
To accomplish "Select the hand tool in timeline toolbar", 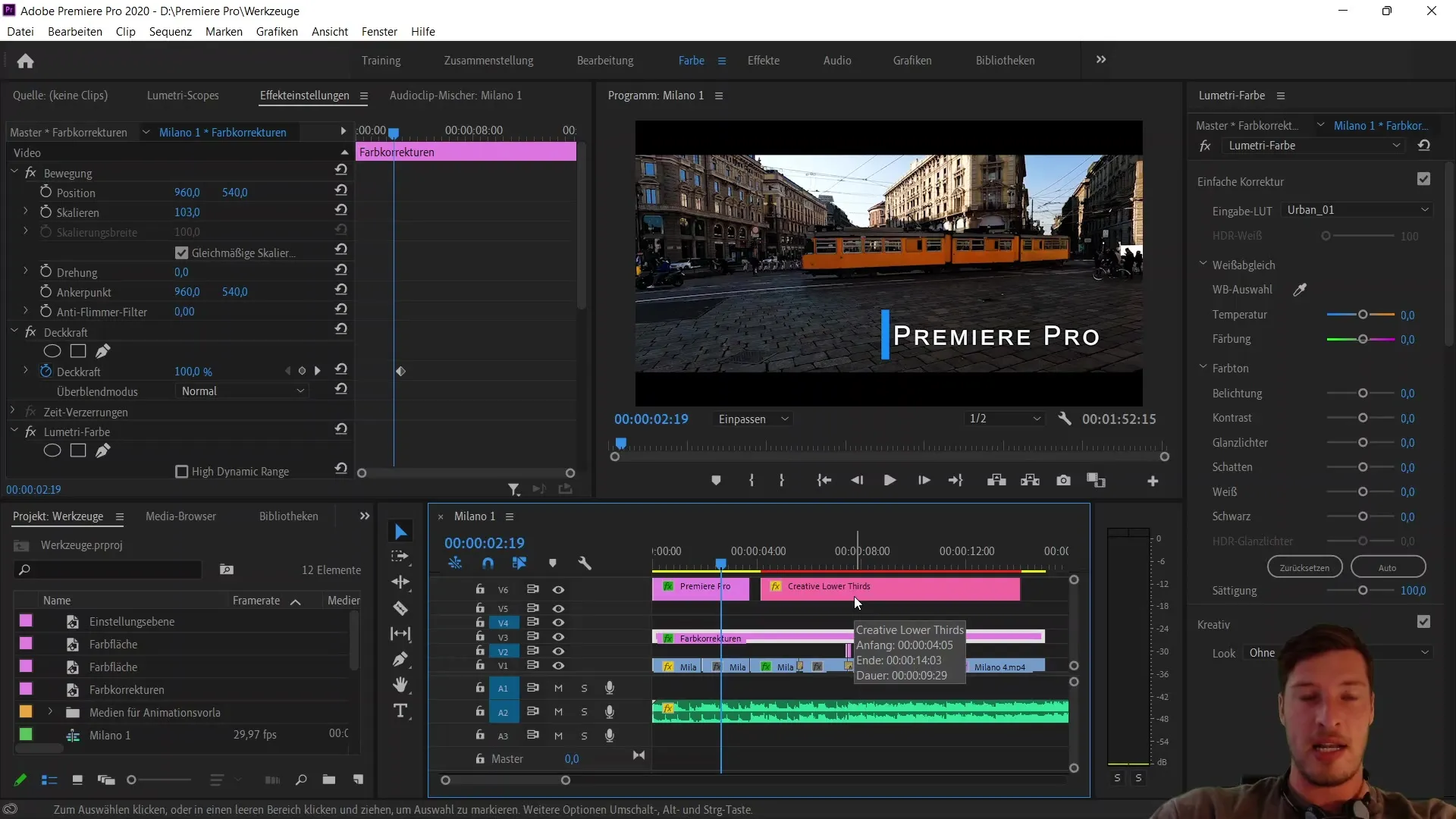I will (x=401, y=684).
